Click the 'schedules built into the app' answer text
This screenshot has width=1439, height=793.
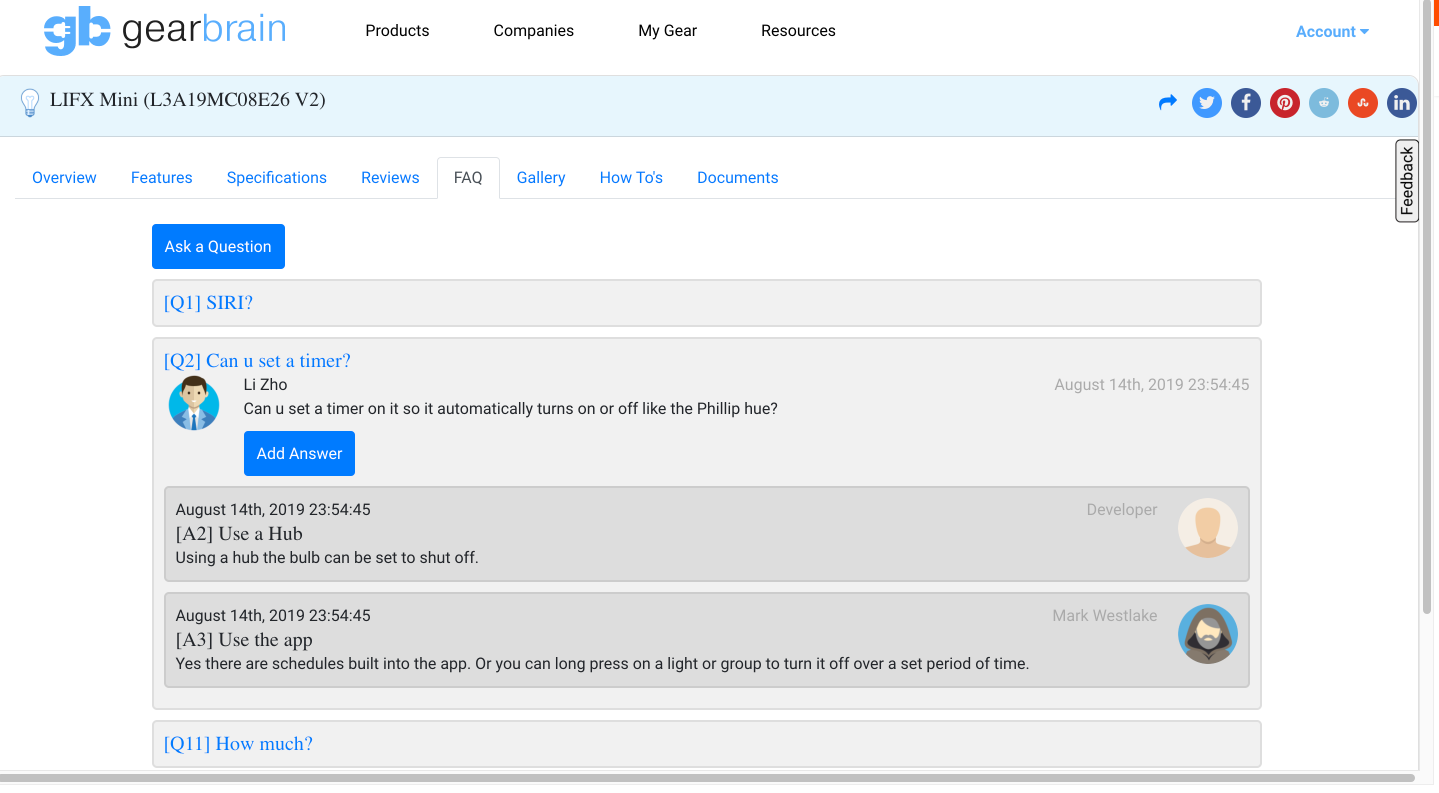coord(602,663)
